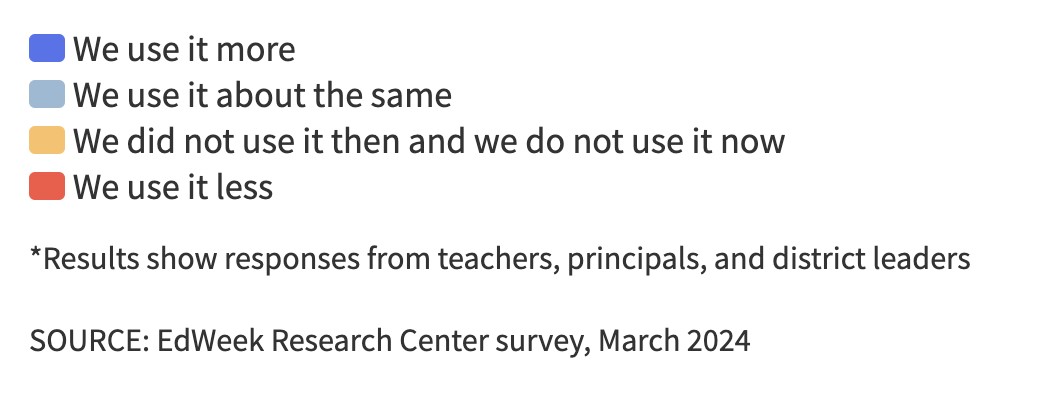
Task: Click the yellow "did not use it" swatch
Action: click(47, 141)
